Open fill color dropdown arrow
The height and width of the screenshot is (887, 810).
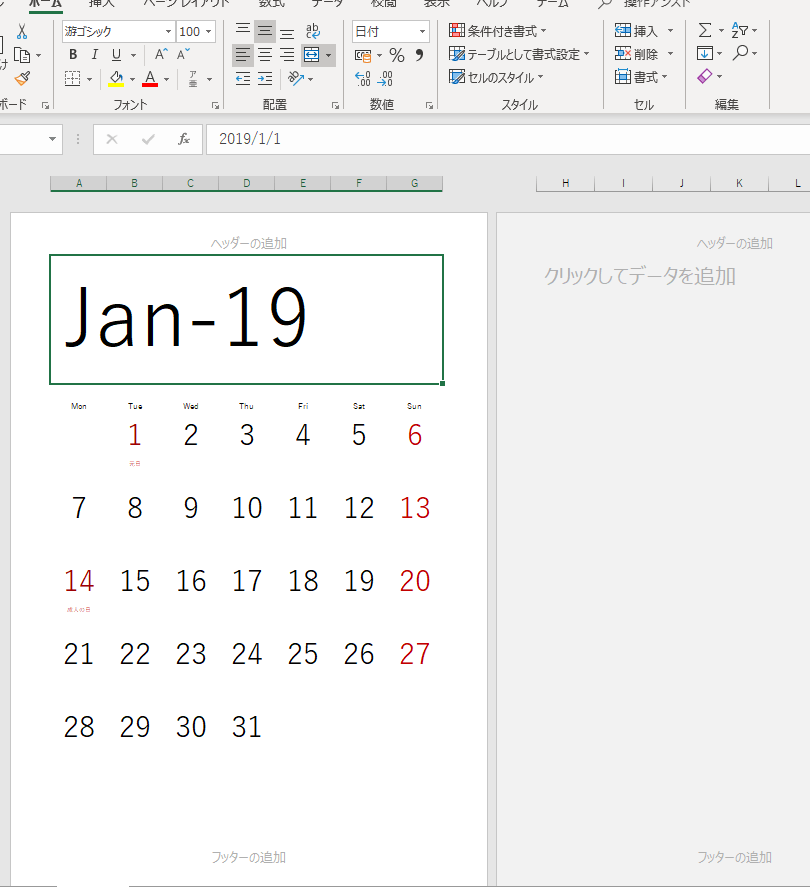click(x=132, y=79)
